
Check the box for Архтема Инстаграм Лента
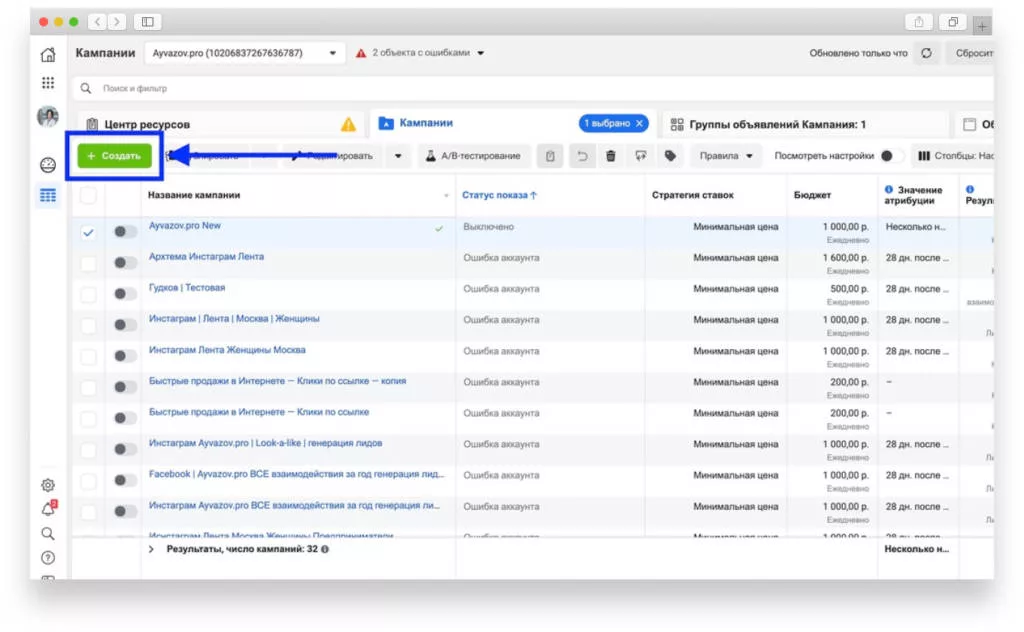[x=88, y=263]
